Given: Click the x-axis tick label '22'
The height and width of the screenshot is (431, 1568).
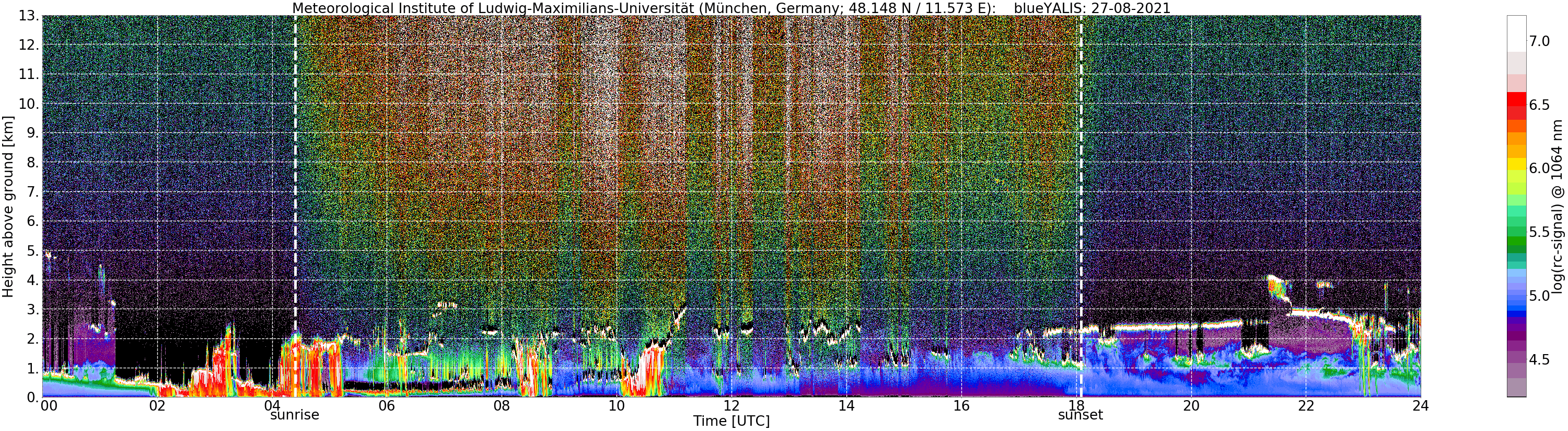Looking at the screenshot, I should (1306, 405).
